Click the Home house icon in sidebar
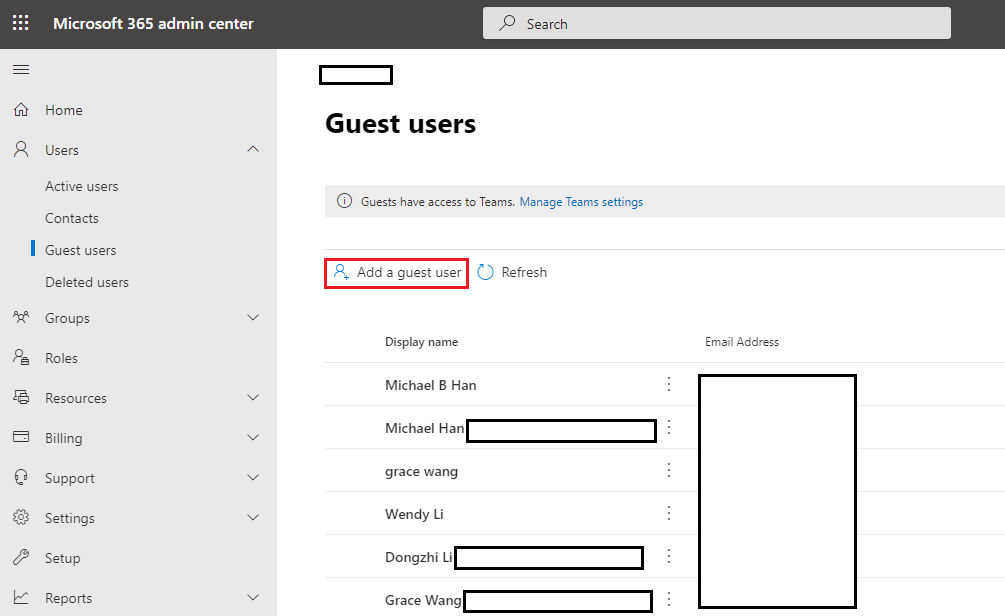Screen dimensions: 1005x616 tap(21, 110)
